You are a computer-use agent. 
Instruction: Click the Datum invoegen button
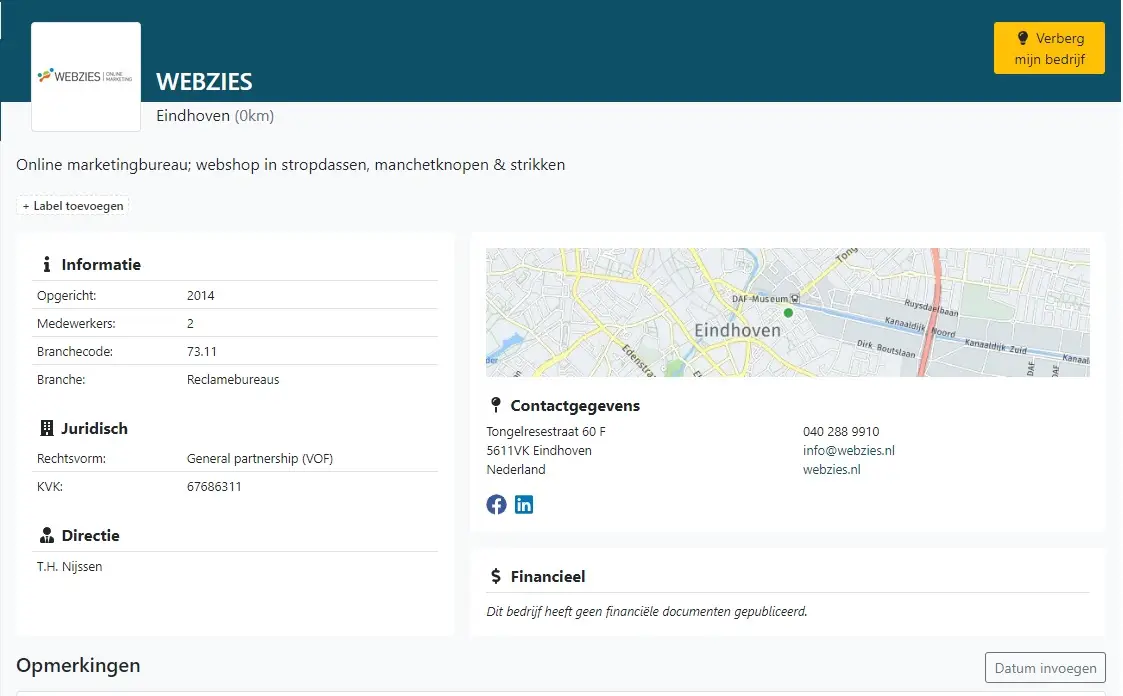click(x=1045, y=668)
